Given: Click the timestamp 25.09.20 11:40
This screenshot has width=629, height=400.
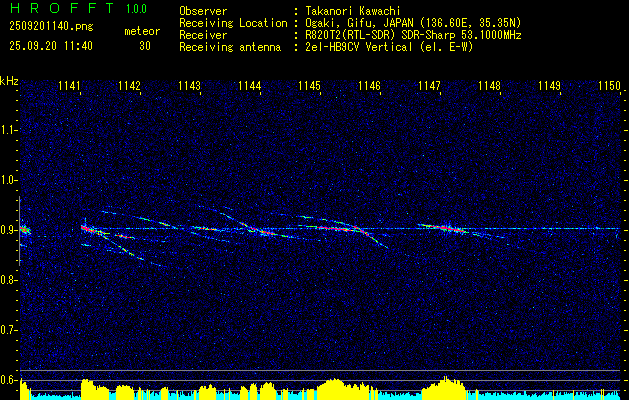Looking at the screenshot, I should 51,46.
